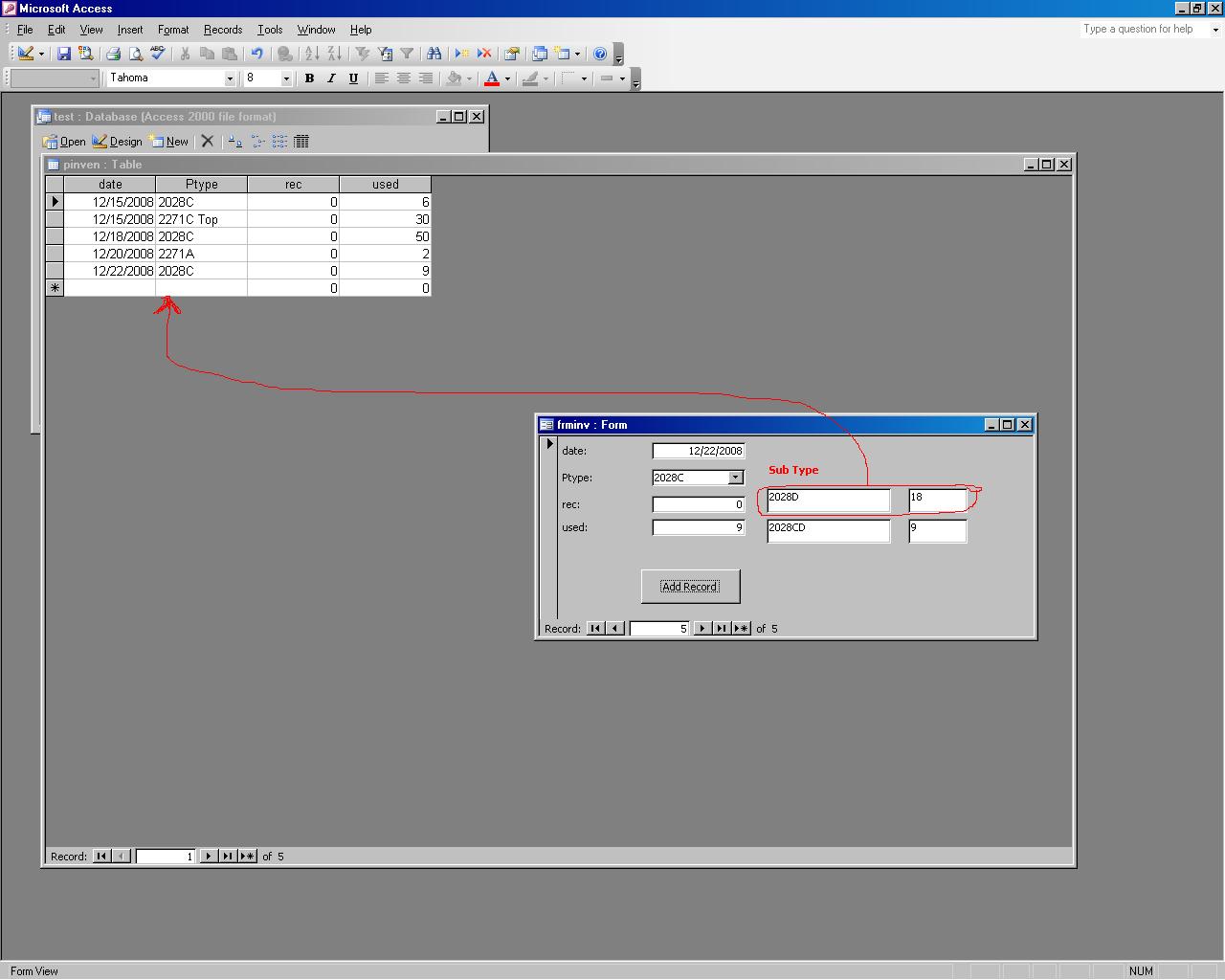
Task: Click the Delete Record toolbar icon
Action: click(x=484, y=54)
